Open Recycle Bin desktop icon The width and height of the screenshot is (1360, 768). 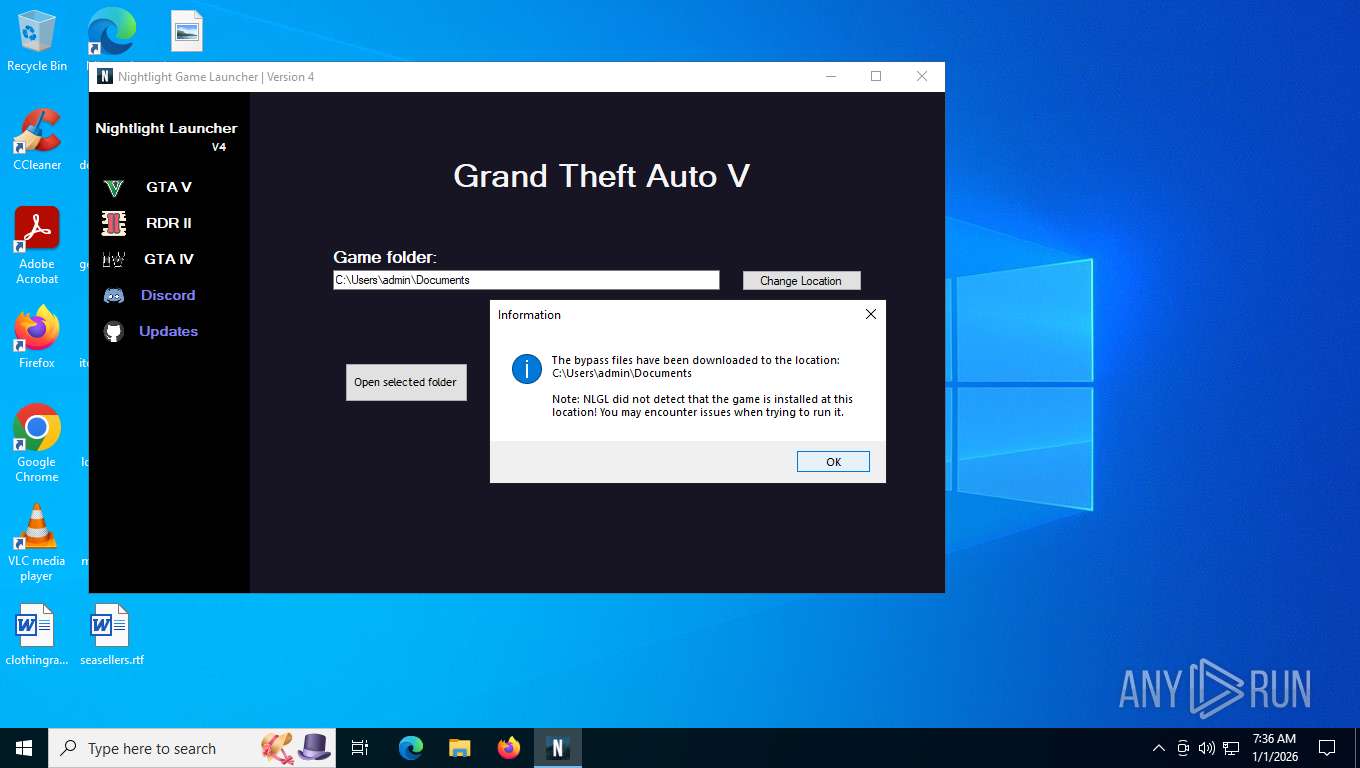tap(37, 40)
